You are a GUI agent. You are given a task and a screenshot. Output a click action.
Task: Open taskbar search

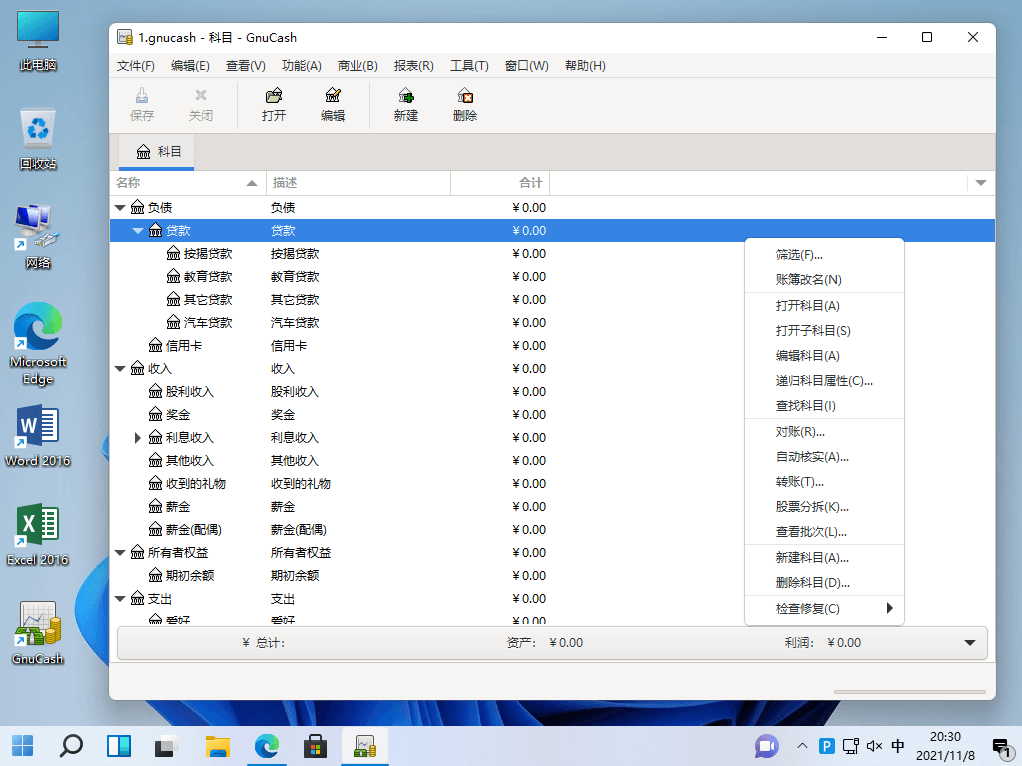71,746
